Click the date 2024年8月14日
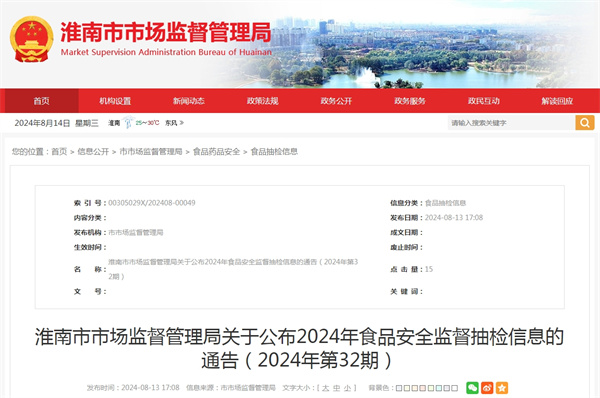600x398 pixels. [42, 123]
